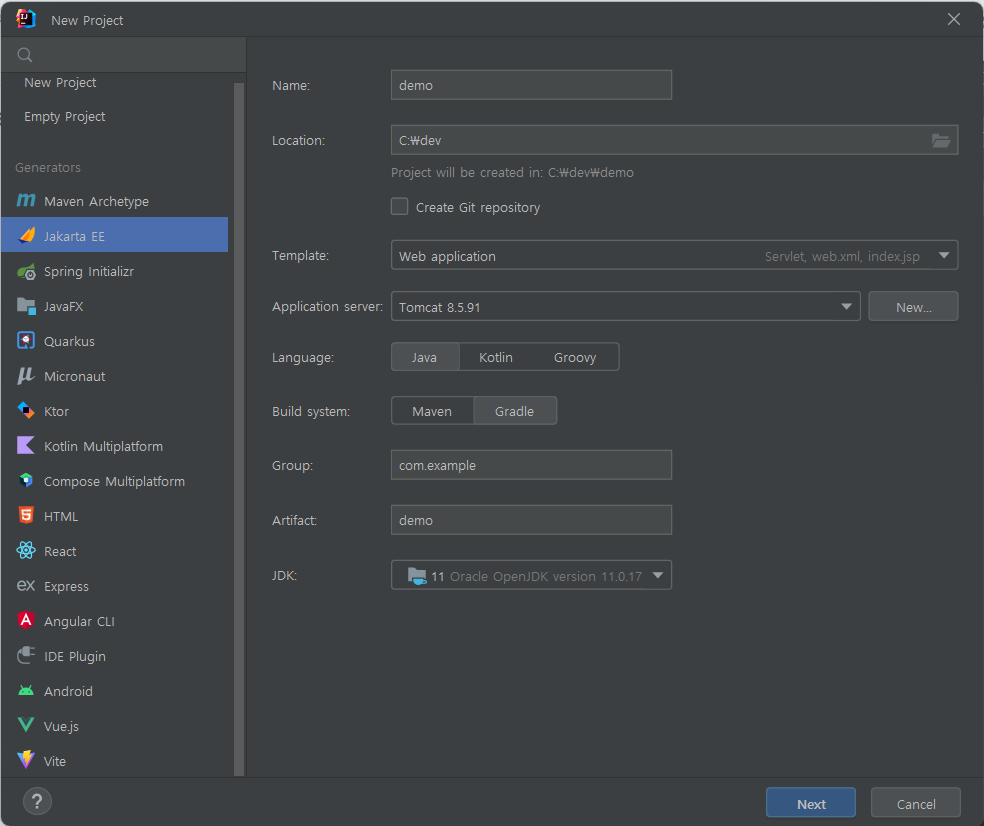Click the React atom icon

pos(26,551)
